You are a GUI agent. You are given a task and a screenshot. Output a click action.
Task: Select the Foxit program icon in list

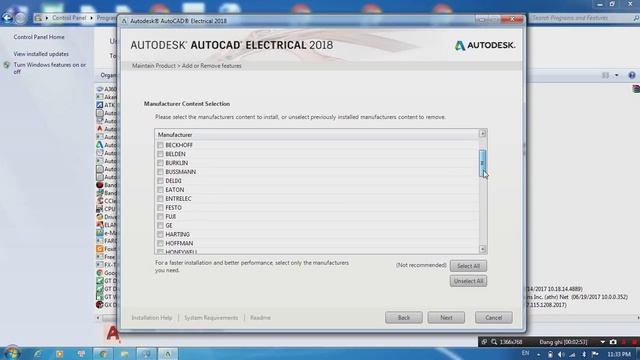[x=100, y=249]
